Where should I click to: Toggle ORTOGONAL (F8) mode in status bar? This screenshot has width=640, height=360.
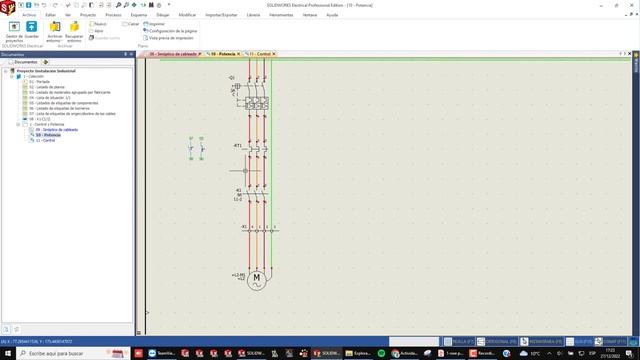496,341
